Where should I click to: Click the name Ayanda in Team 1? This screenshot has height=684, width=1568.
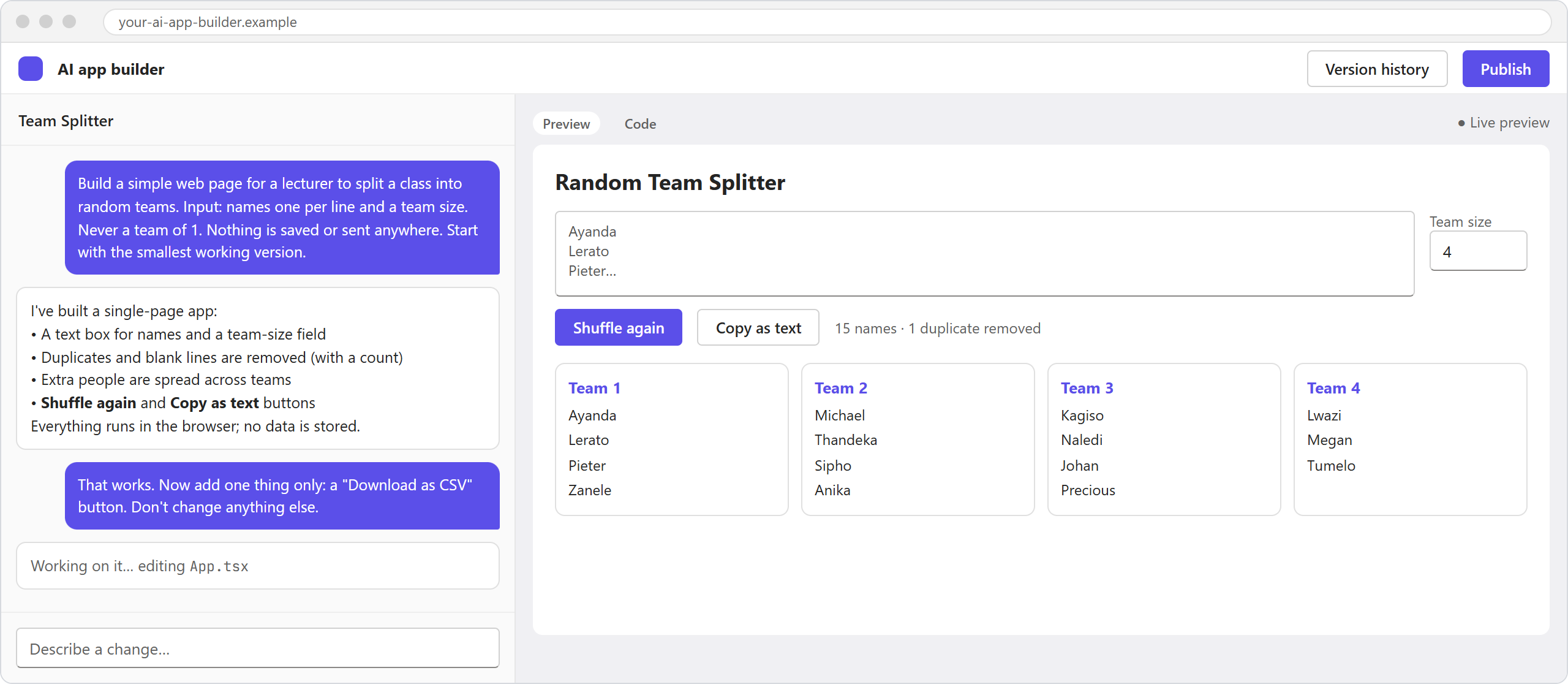pos(592,416)
